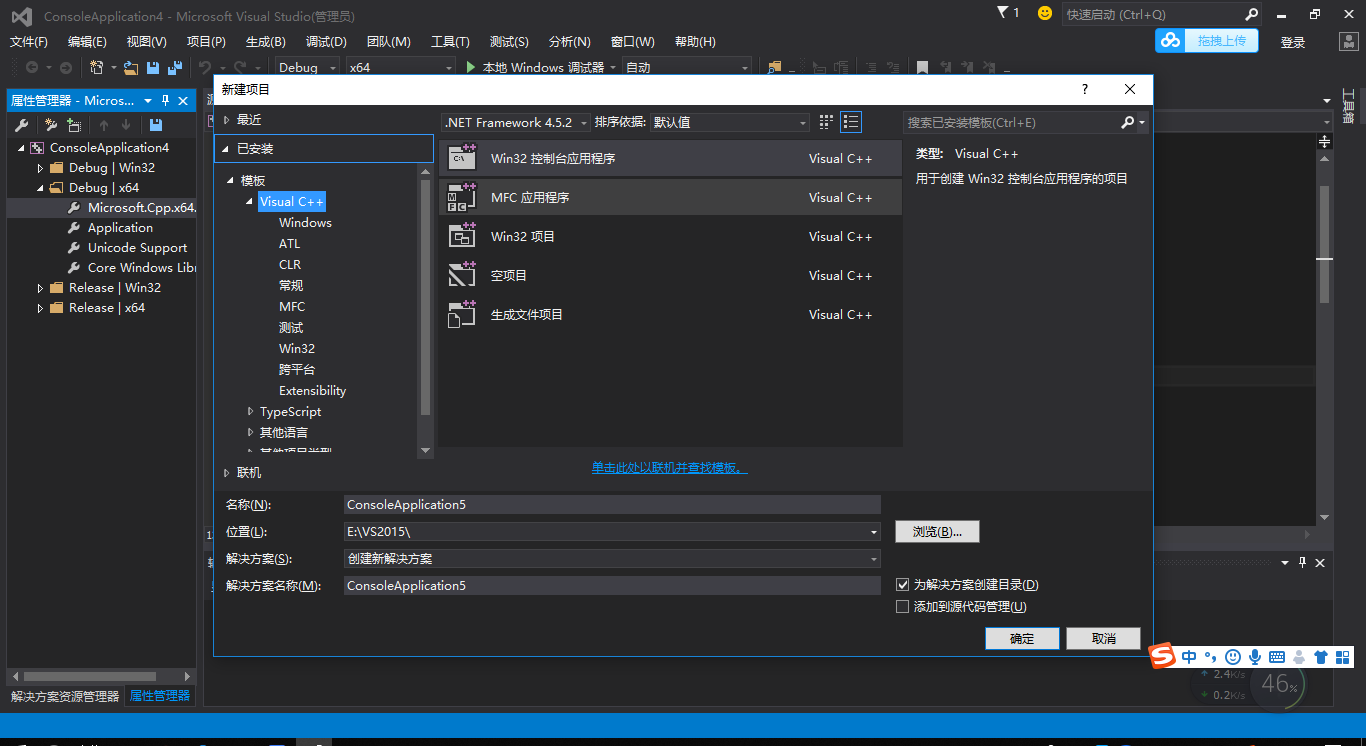Select the MFC 应用程序 template icon
The width and height of the screenshot is (1366, 746).
462,197
